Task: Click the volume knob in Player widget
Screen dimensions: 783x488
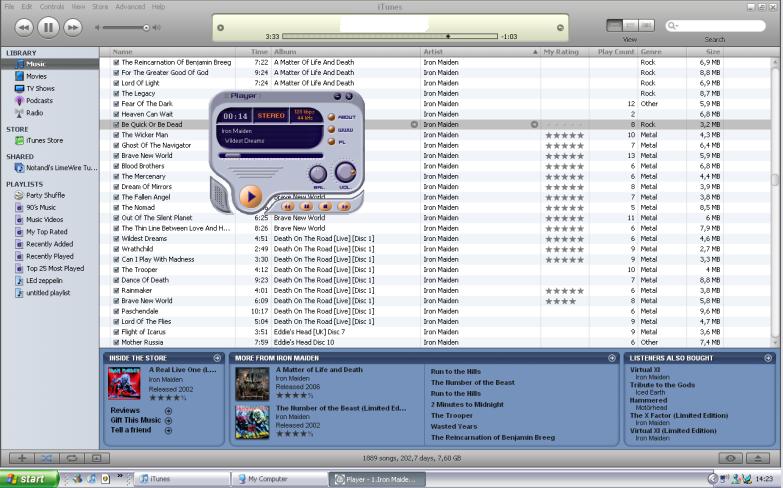Action: [345, 172]
